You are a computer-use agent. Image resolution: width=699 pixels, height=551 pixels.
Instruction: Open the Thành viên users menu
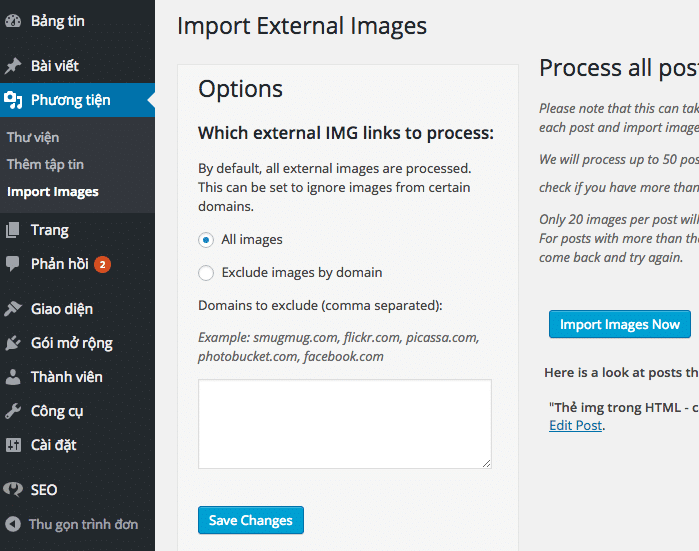[66, 377]
